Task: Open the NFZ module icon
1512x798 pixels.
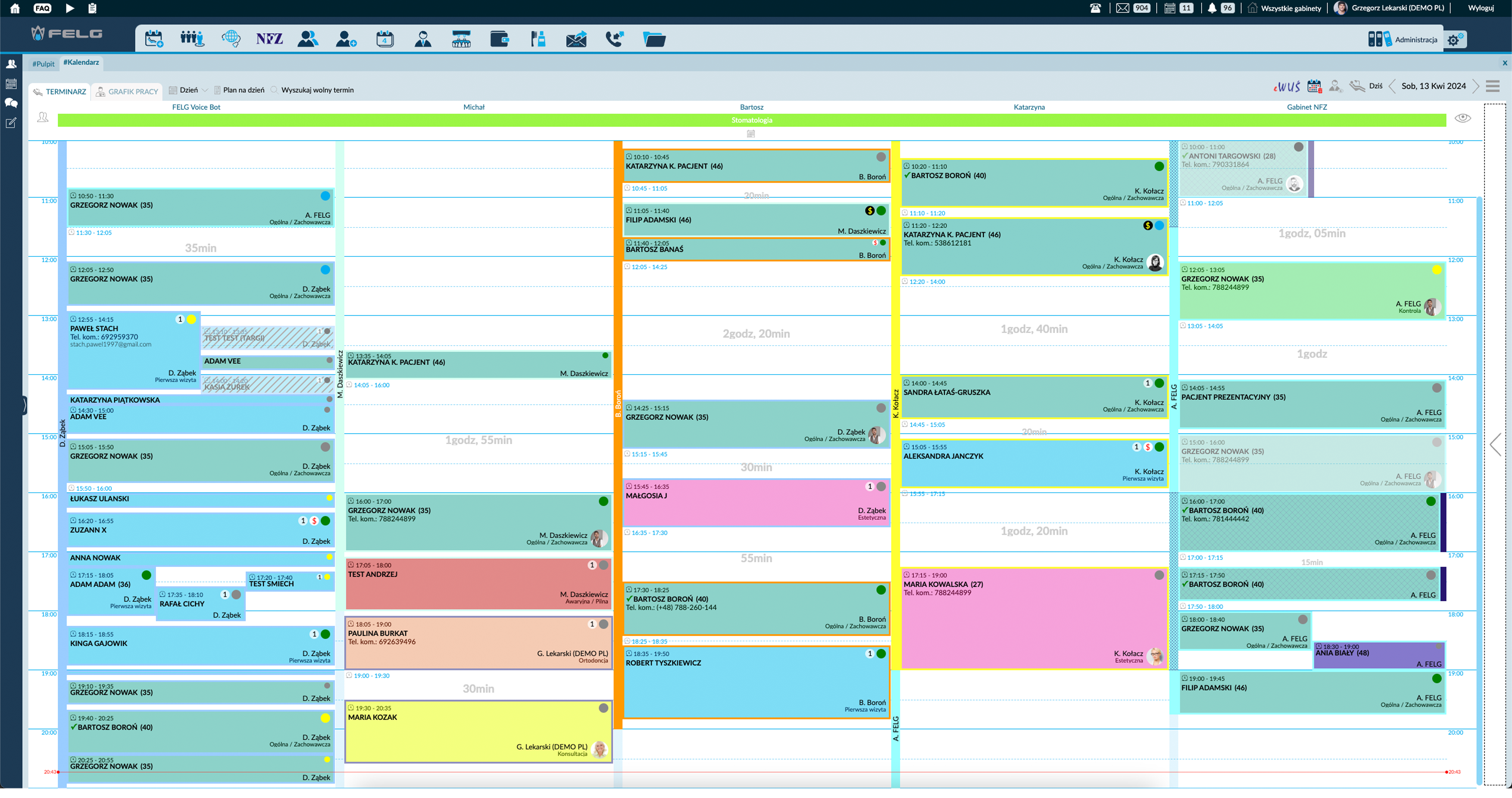Action: point(269,39)
